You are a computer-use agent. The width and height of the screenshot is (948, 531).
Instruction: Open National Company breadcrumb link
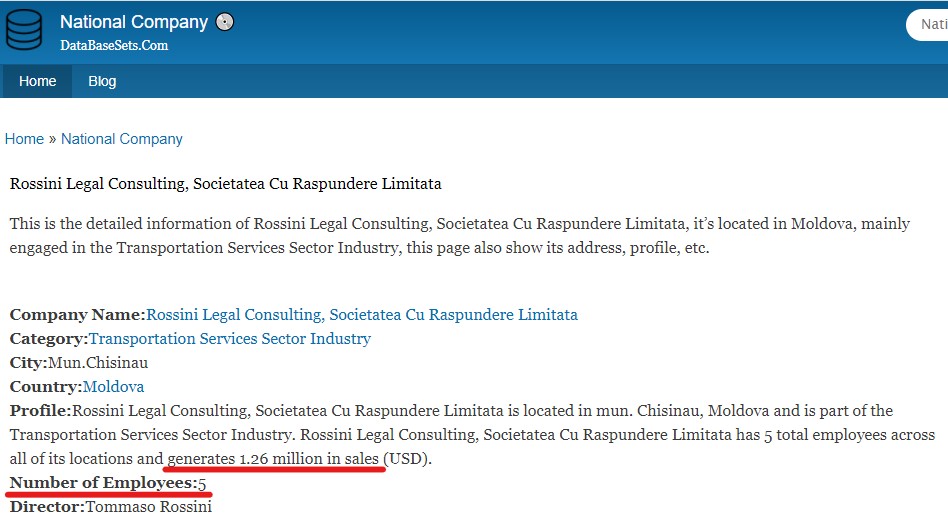pos(122,139)
